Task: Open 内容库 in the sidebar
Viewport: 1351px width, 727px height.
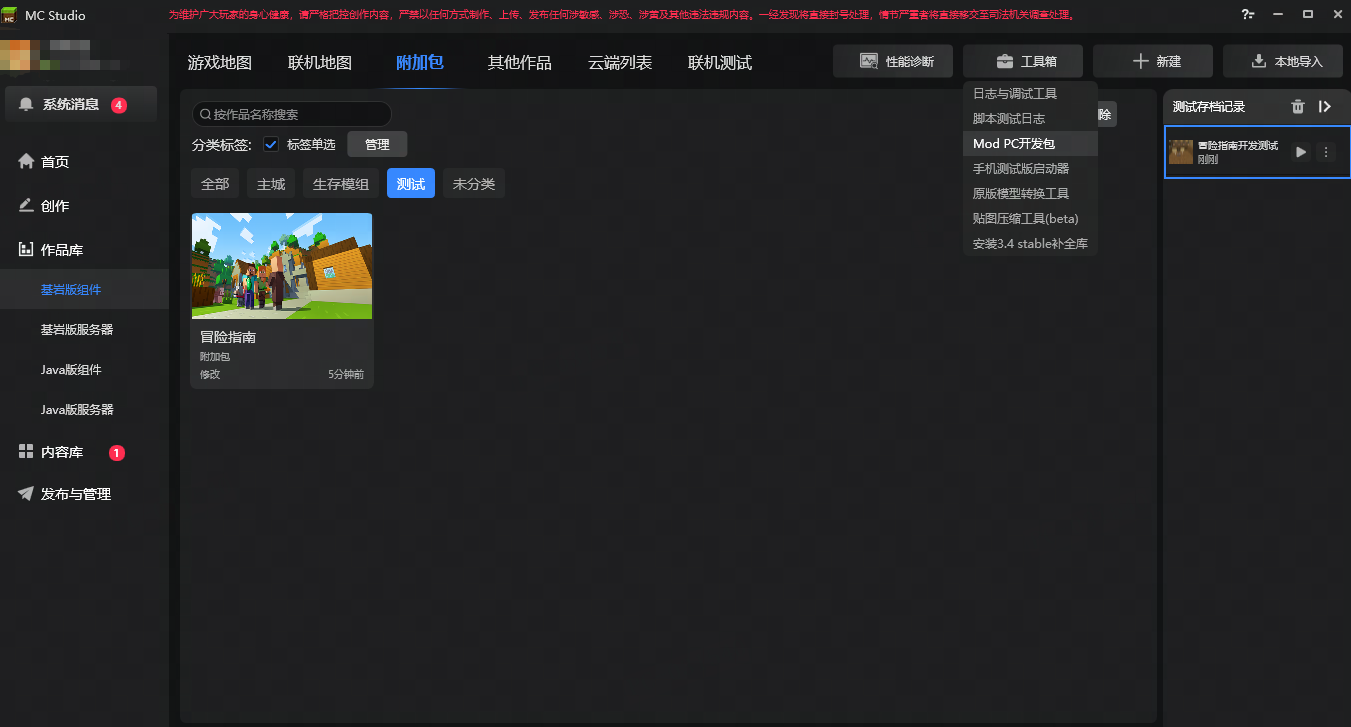Action: click(x=62, y=452)
